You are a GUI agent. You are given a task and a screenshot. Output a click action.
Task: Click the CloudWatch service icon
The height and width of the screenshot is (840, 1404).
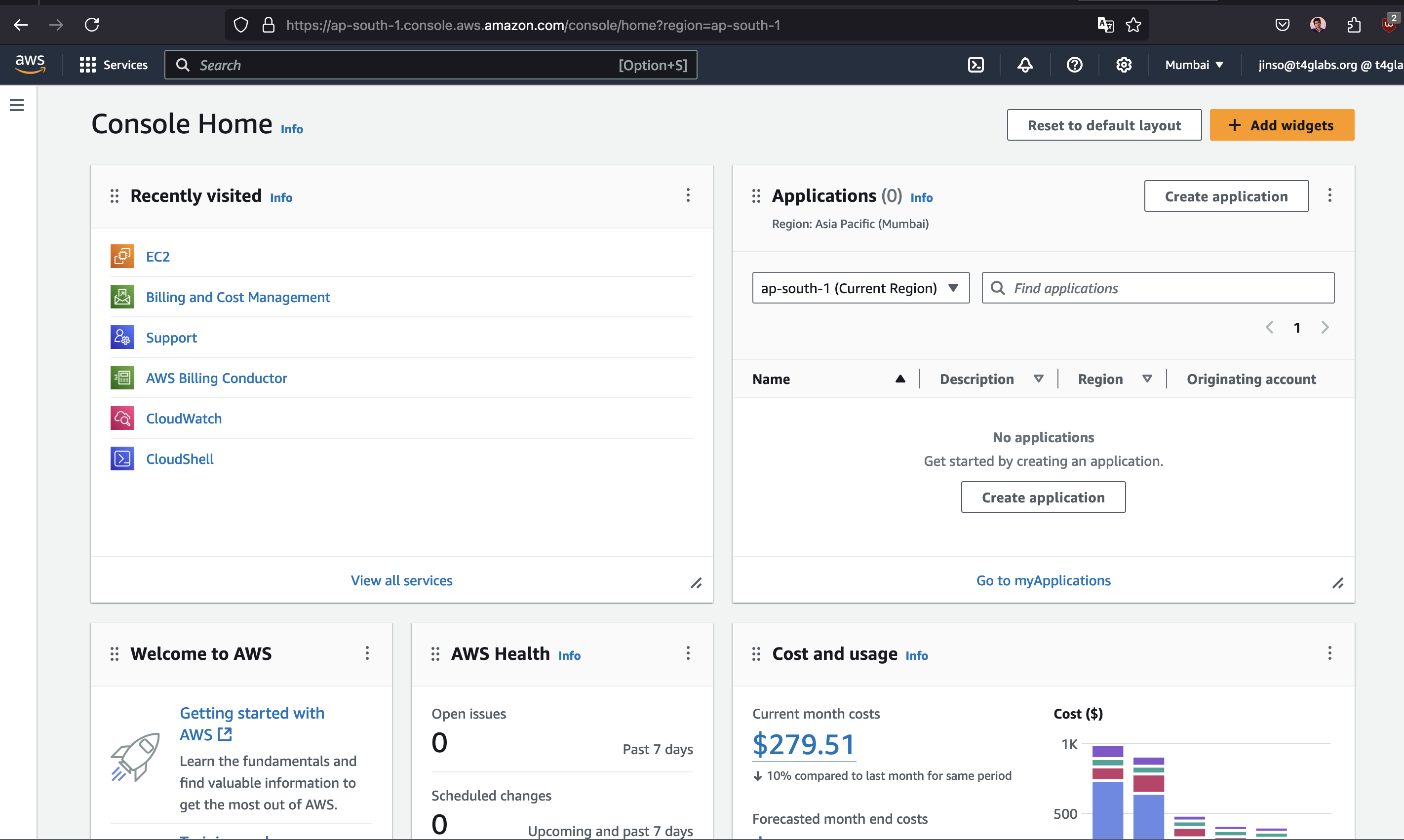[x=122, y=418]
